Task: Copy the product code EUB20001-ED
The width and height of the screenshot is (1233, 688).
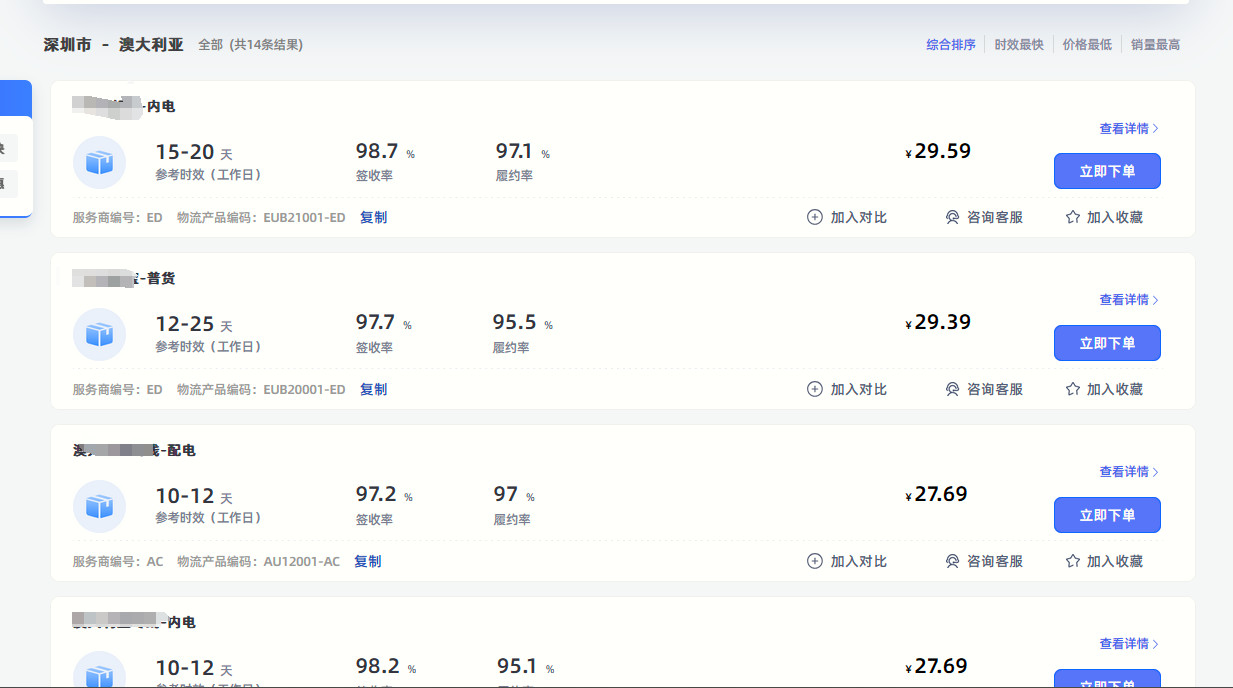Action: 373,389
